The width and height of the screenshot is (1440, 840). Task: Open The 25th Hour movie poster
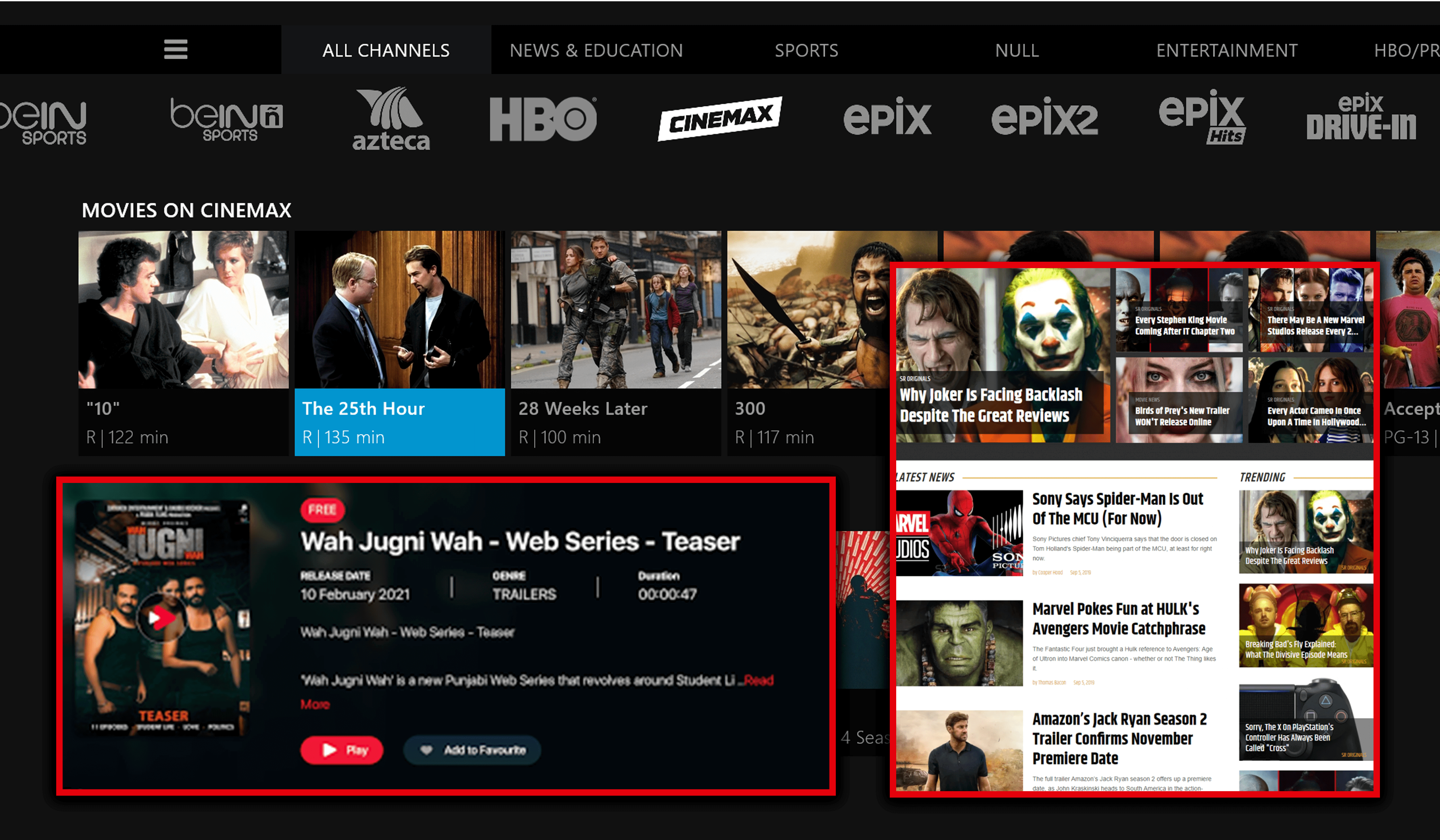(399, 310)
